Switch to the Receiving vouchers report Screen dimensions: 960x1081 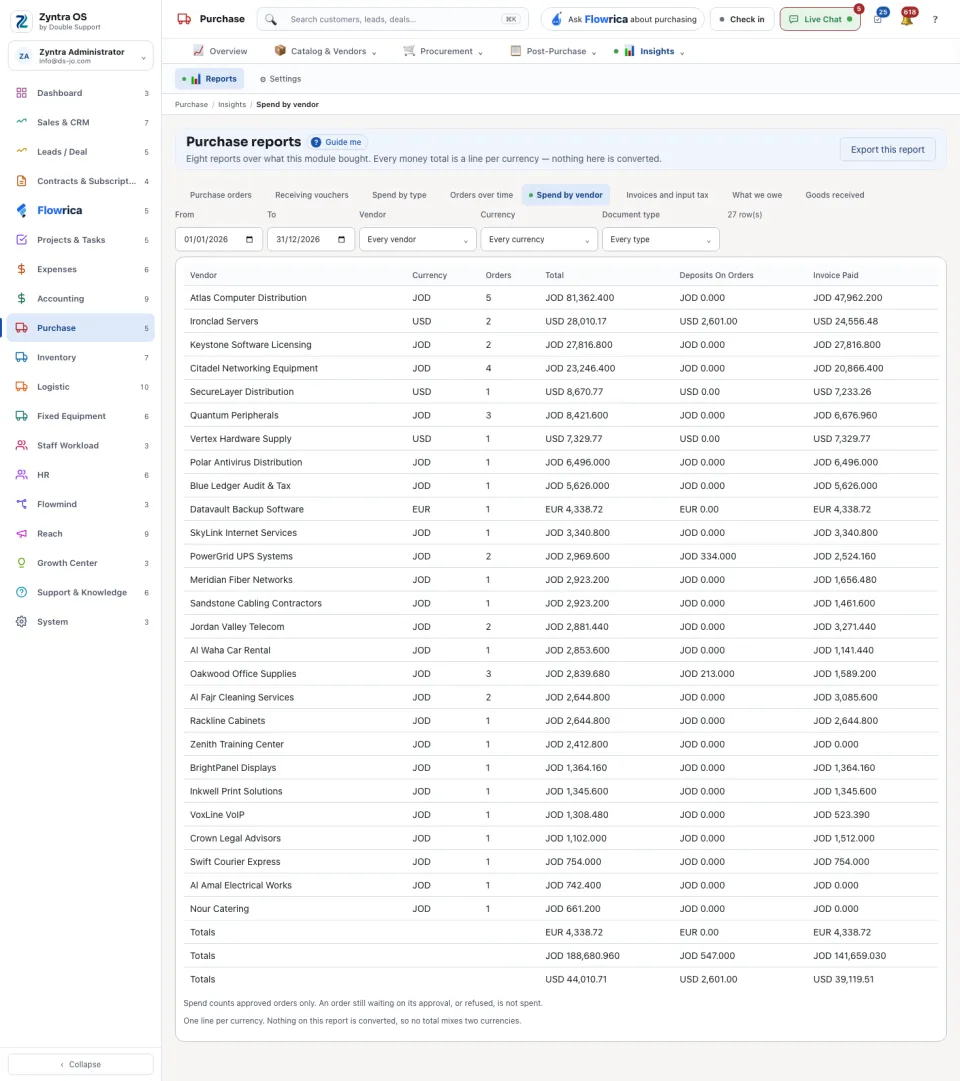point(312,195)
